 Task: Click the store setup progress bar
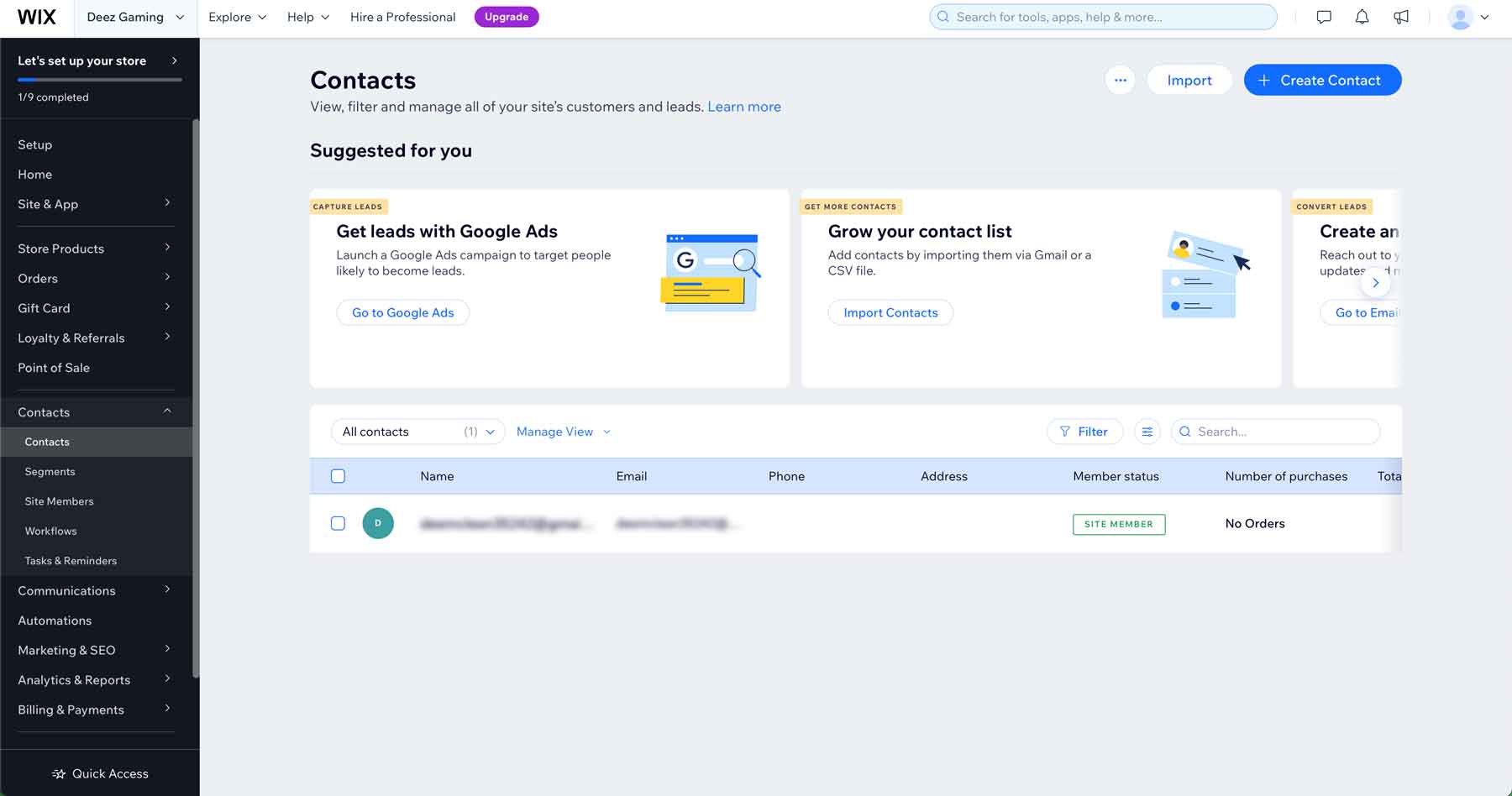coord(99,80)
